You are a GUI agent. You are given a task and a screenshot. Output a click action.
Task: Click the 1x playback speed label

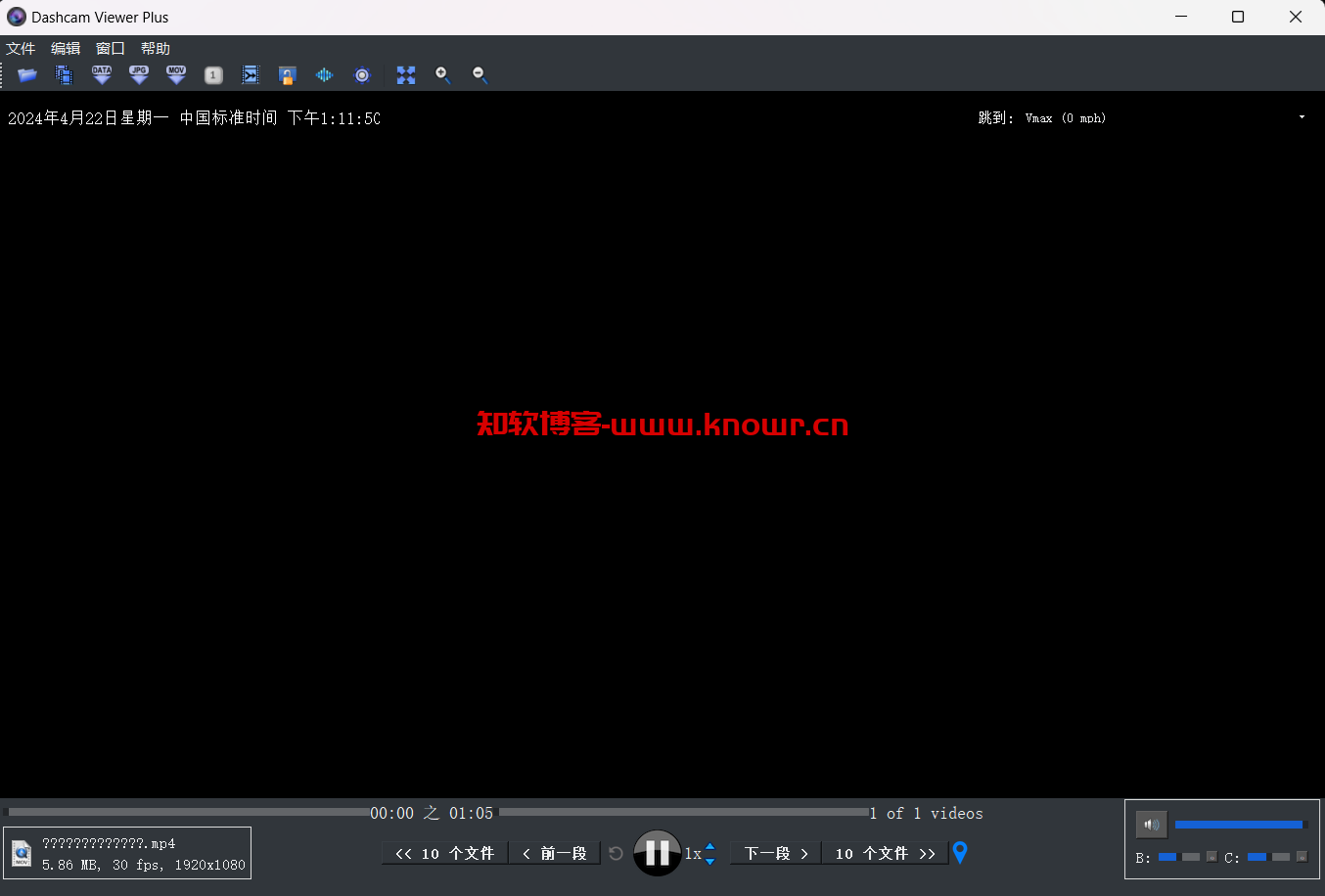tap(693, 854)
